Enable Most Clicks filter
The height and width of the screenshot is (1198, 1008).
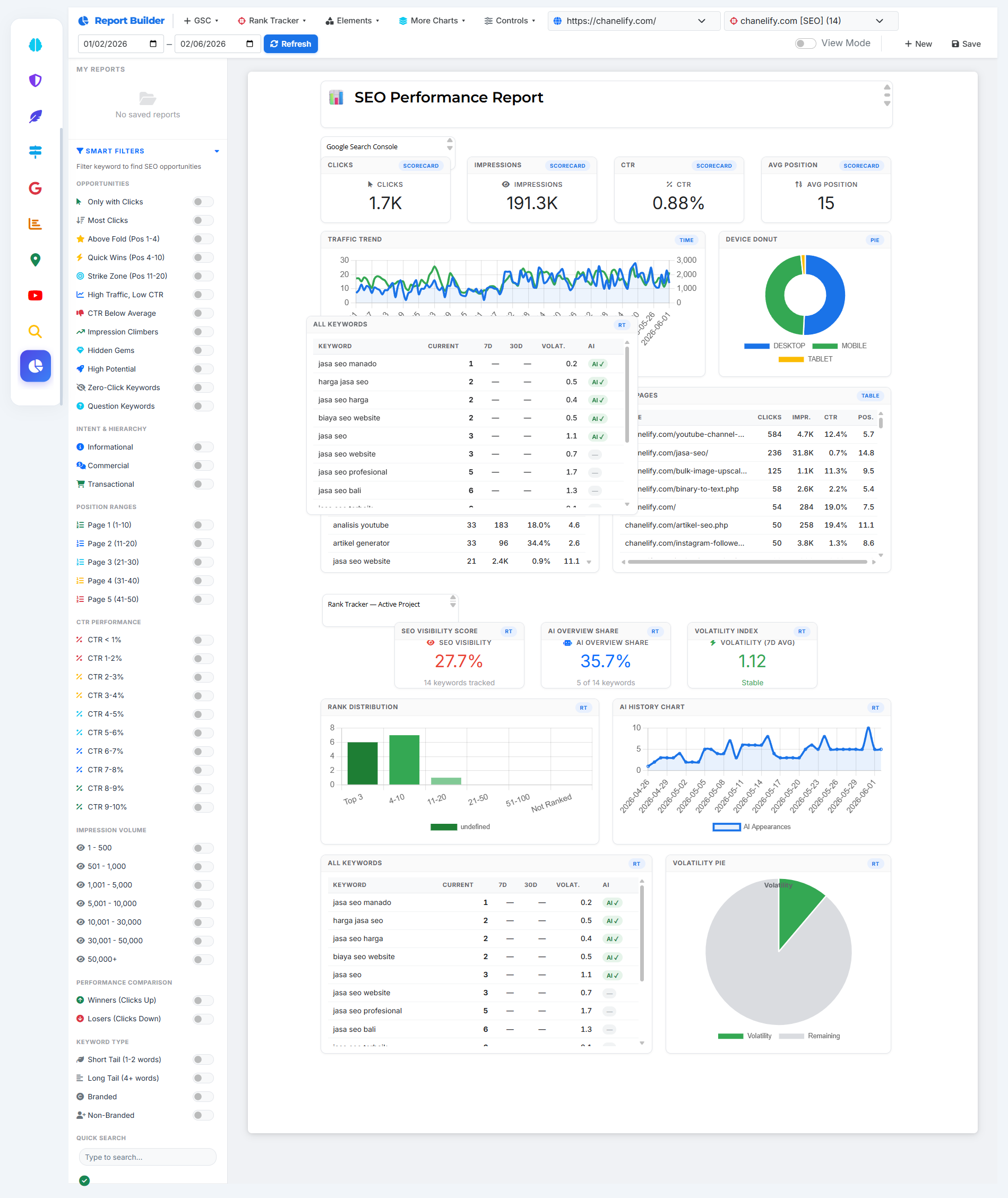pos(203,220)
